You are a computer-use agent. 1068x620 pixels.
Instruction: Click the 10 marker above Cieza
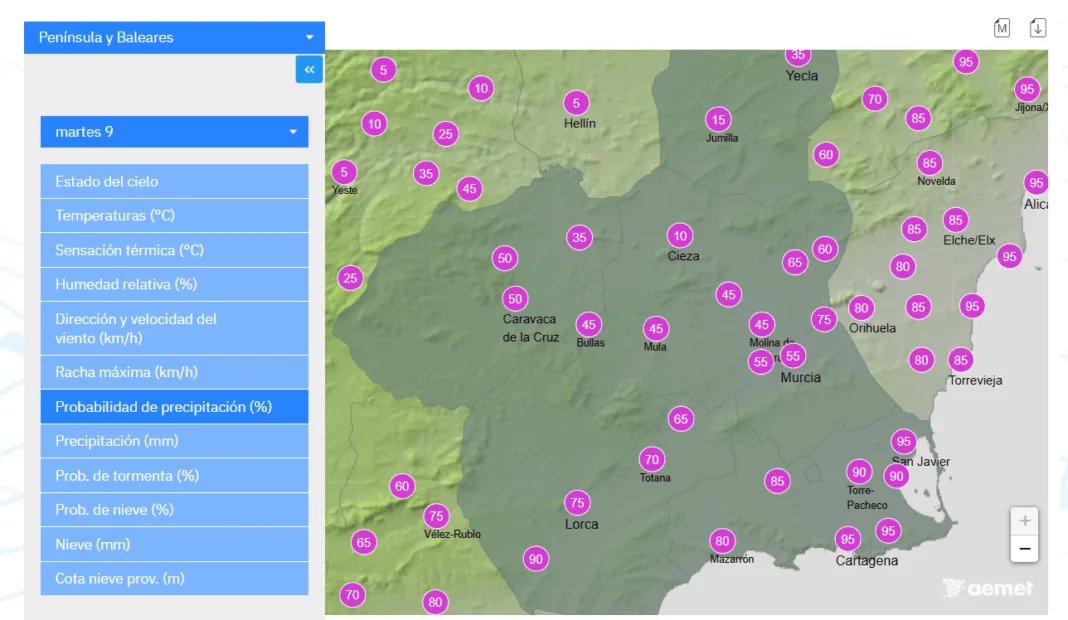(x=680, y=236)
